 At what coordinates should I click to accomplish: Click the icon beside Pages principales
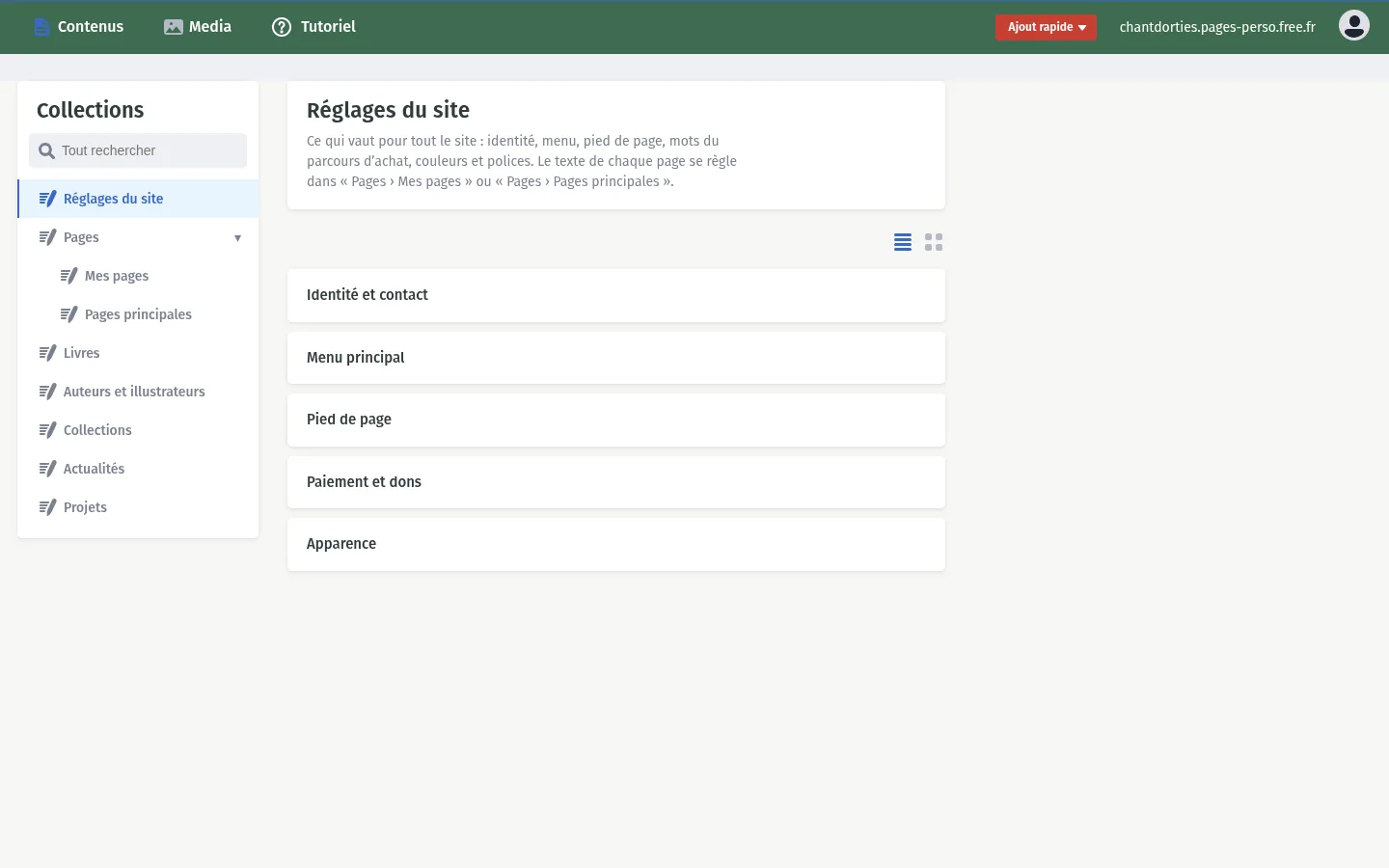68,314
